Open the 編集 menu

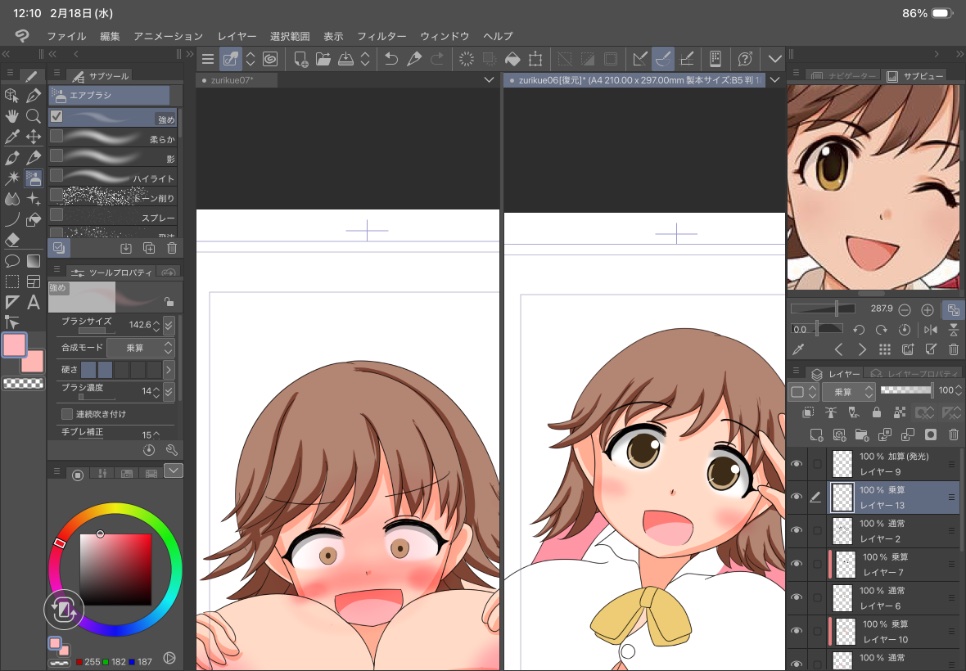tap(110, 36)
